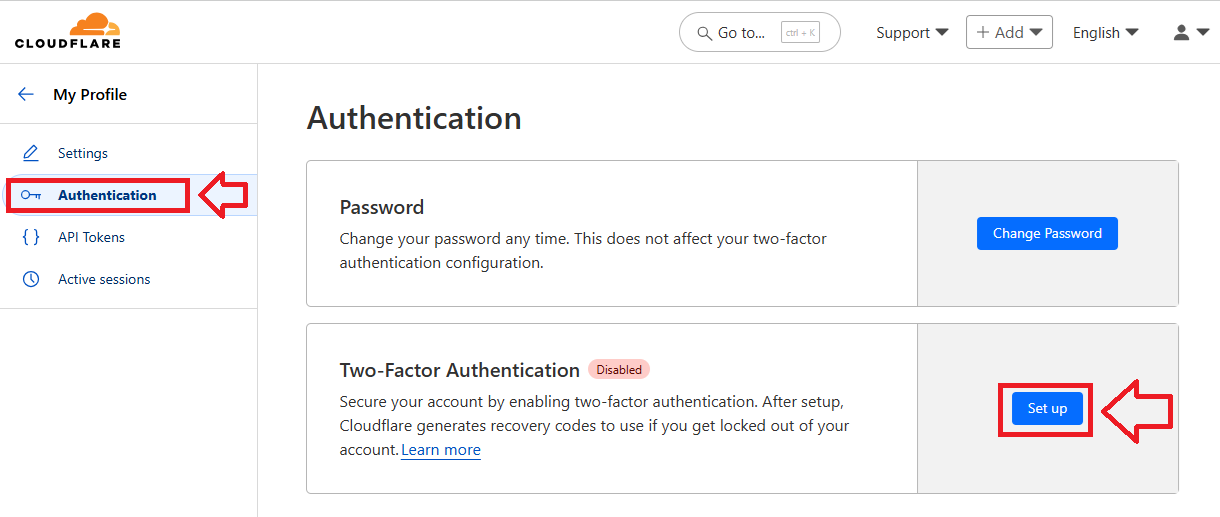Image resolution: width=1220 pixels, height=517 pixels.
Task: Click the API Tokens braces icon
Action: [x=31, y=237]
